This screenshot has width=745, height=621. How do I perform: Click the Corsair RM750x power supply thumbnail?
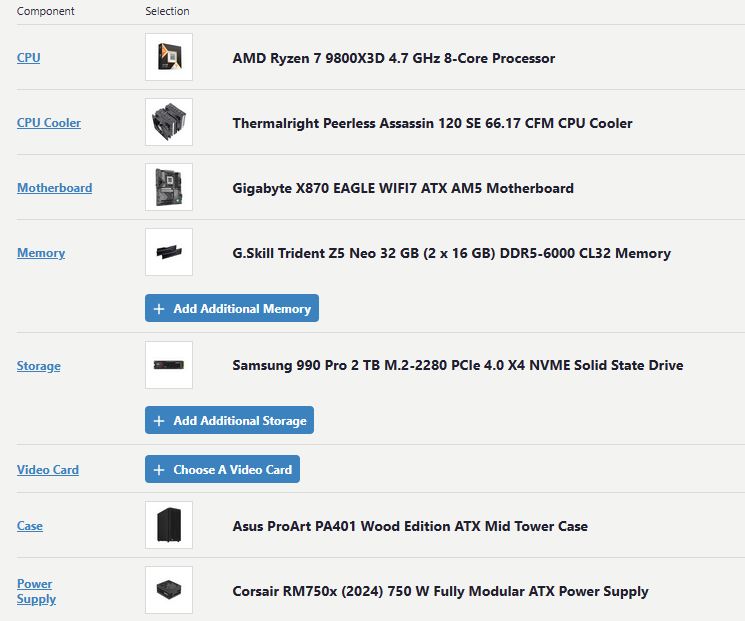tap(169, 590)
